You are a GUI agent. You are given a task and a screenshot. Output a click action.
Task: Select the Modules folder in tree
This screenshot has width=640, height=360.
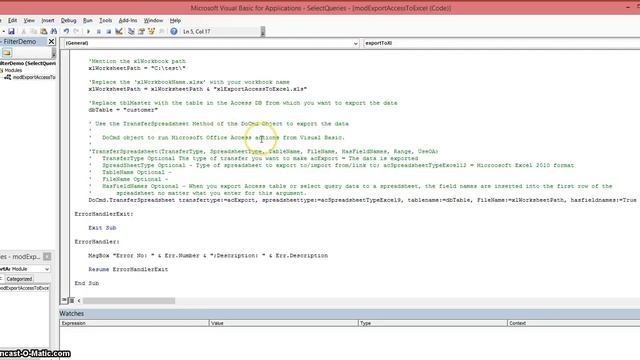tap(13, 70)
